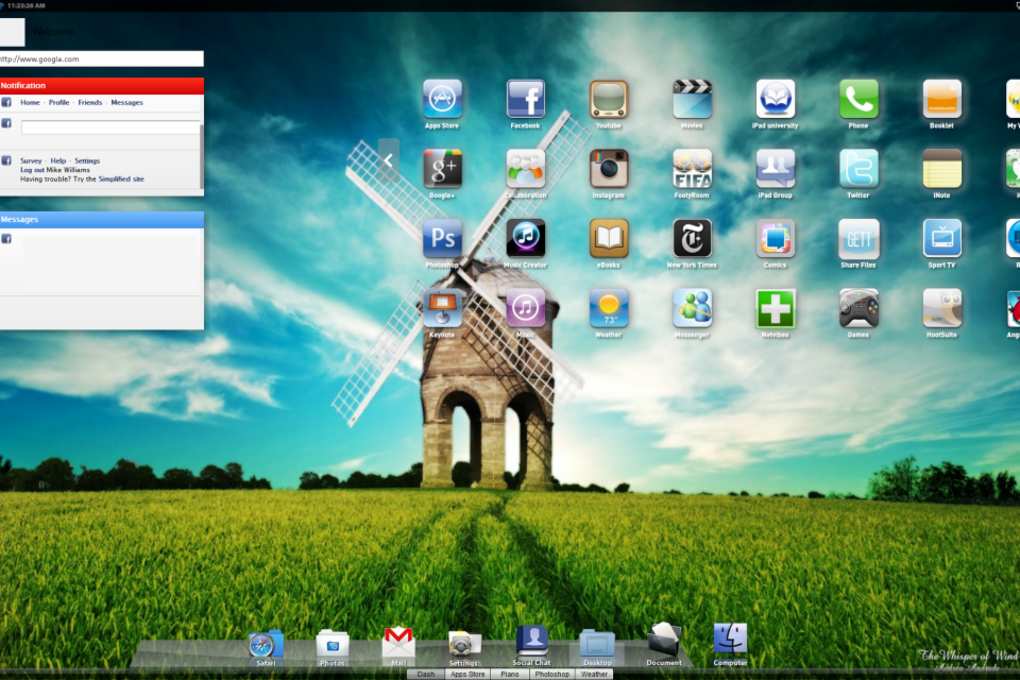Open the Apps Store icon
Screen dimensions: 1020x680
tap(442, 99)
